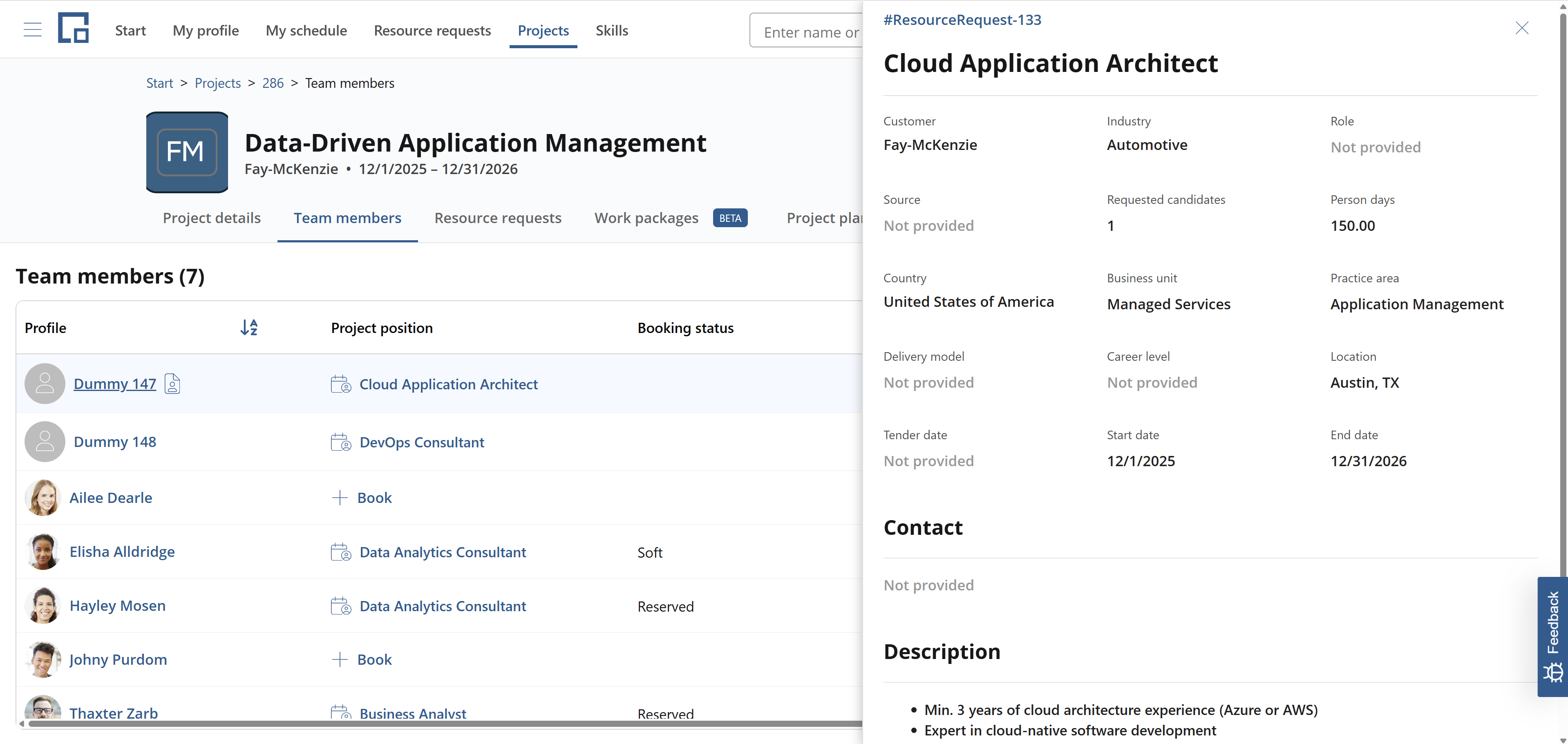The height and width of the screenshot is (744, 1568).
Task: Open the #ResourceRequest-133 link
Action: coord(962,20)
